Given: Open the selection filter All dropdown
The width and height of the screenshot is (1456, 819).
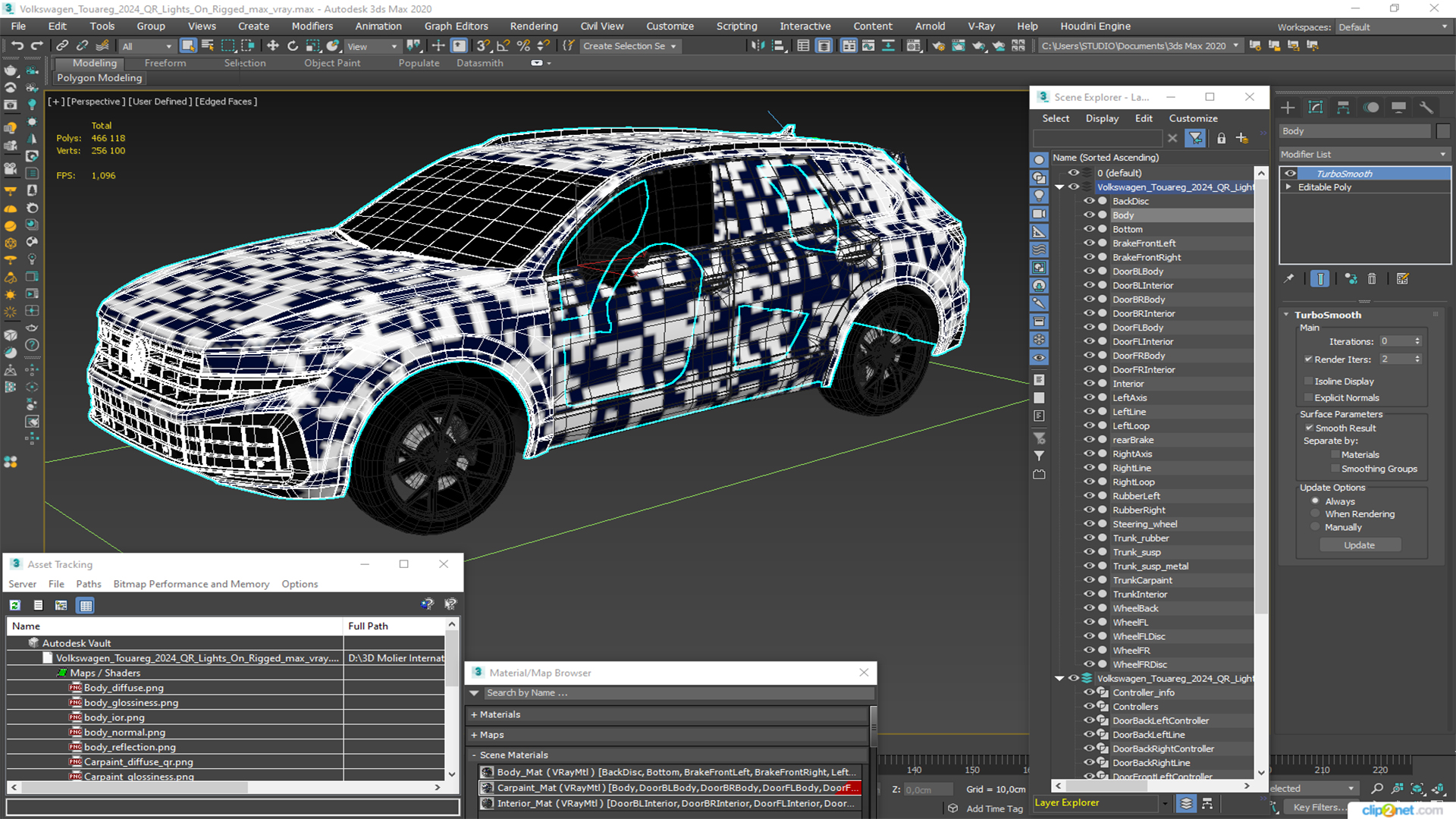Looking at the screenshot, I should click(x=147, y=46).
